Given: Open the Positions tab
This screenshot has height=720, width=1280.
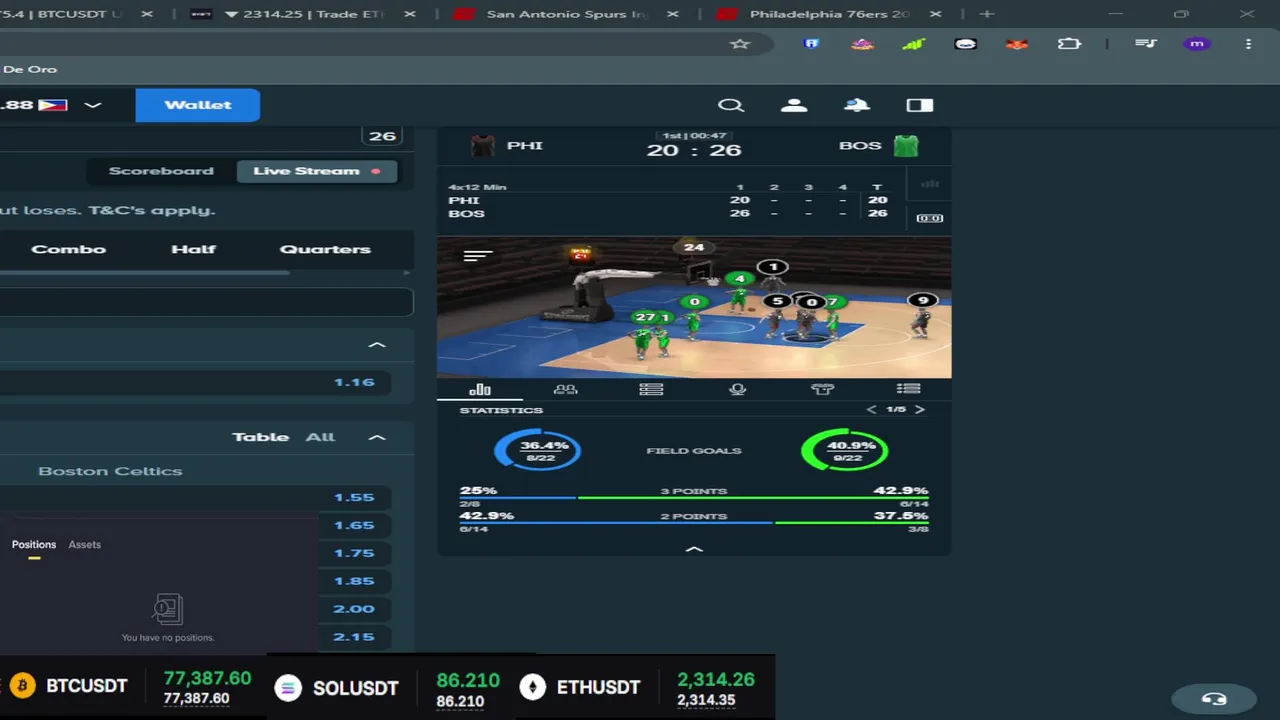Looking at the screenshot, I should [x=34, y=545].
